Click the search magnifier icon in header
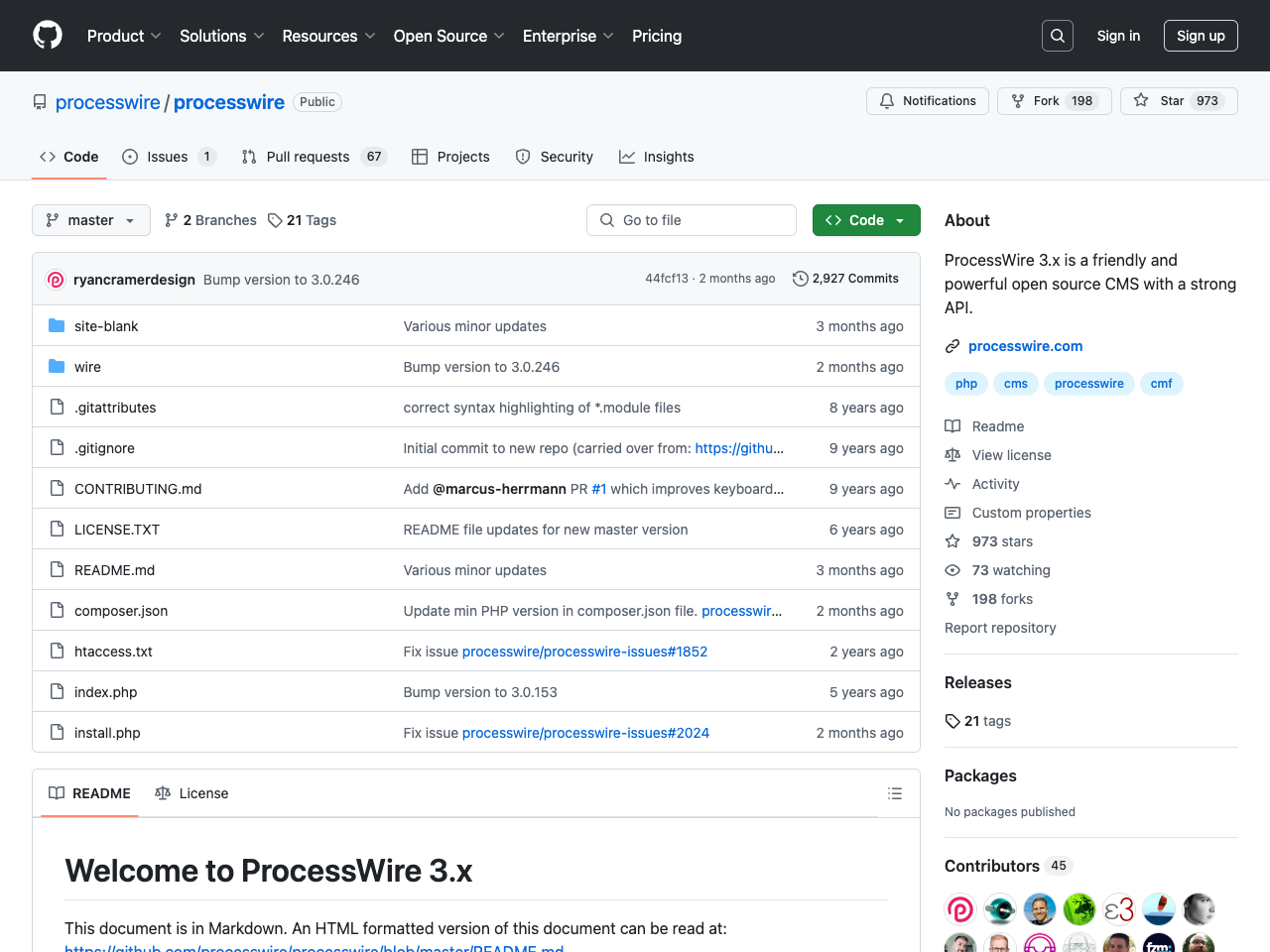Viewport: 1270px width, 952px height. tap(1058, 36)
